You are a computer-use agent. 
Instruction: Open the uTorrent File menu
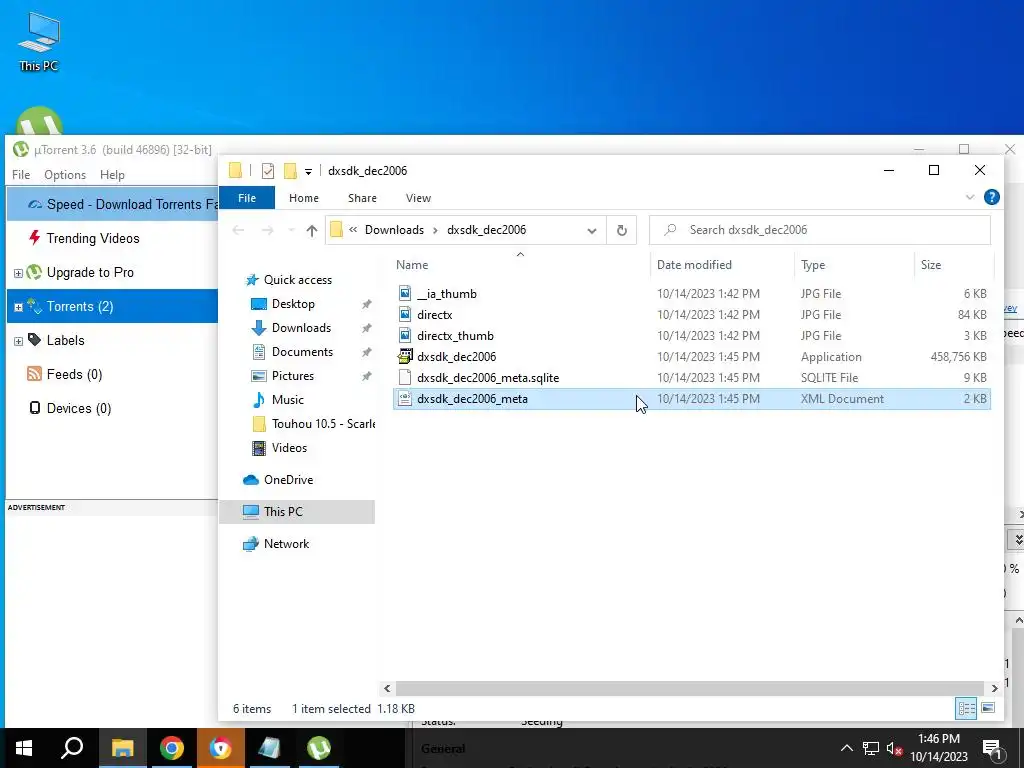(x=21, y=175)
